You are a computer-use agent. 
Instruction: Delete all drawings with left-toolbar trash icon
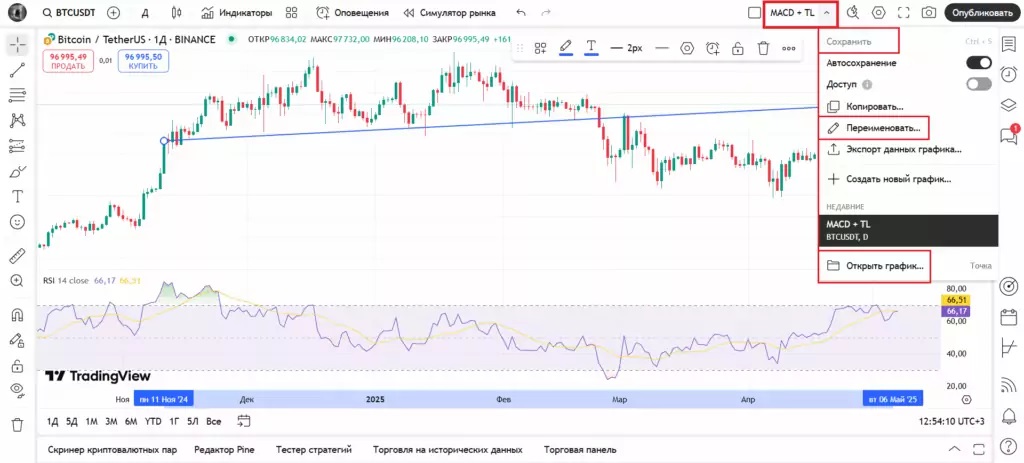coord(18,424)
